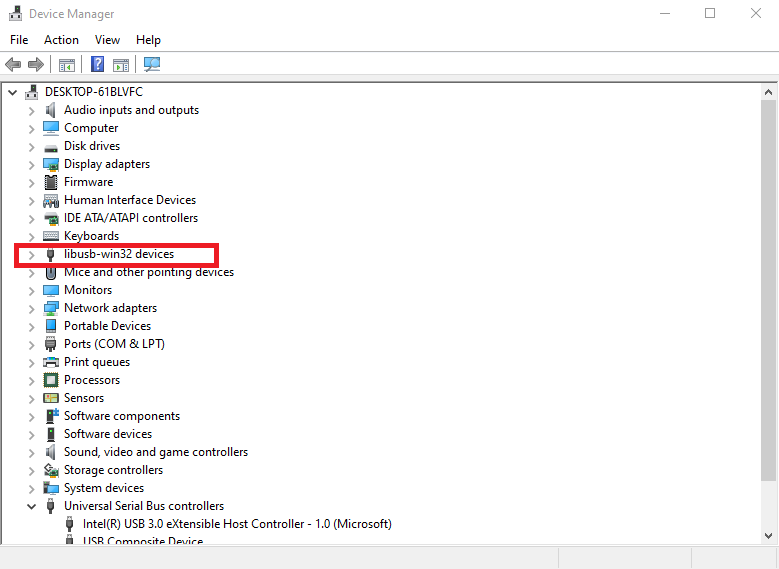Viewport: 779px width, 569px height.
Task: Click the Print queues printer icon
Action: [51, 362]
